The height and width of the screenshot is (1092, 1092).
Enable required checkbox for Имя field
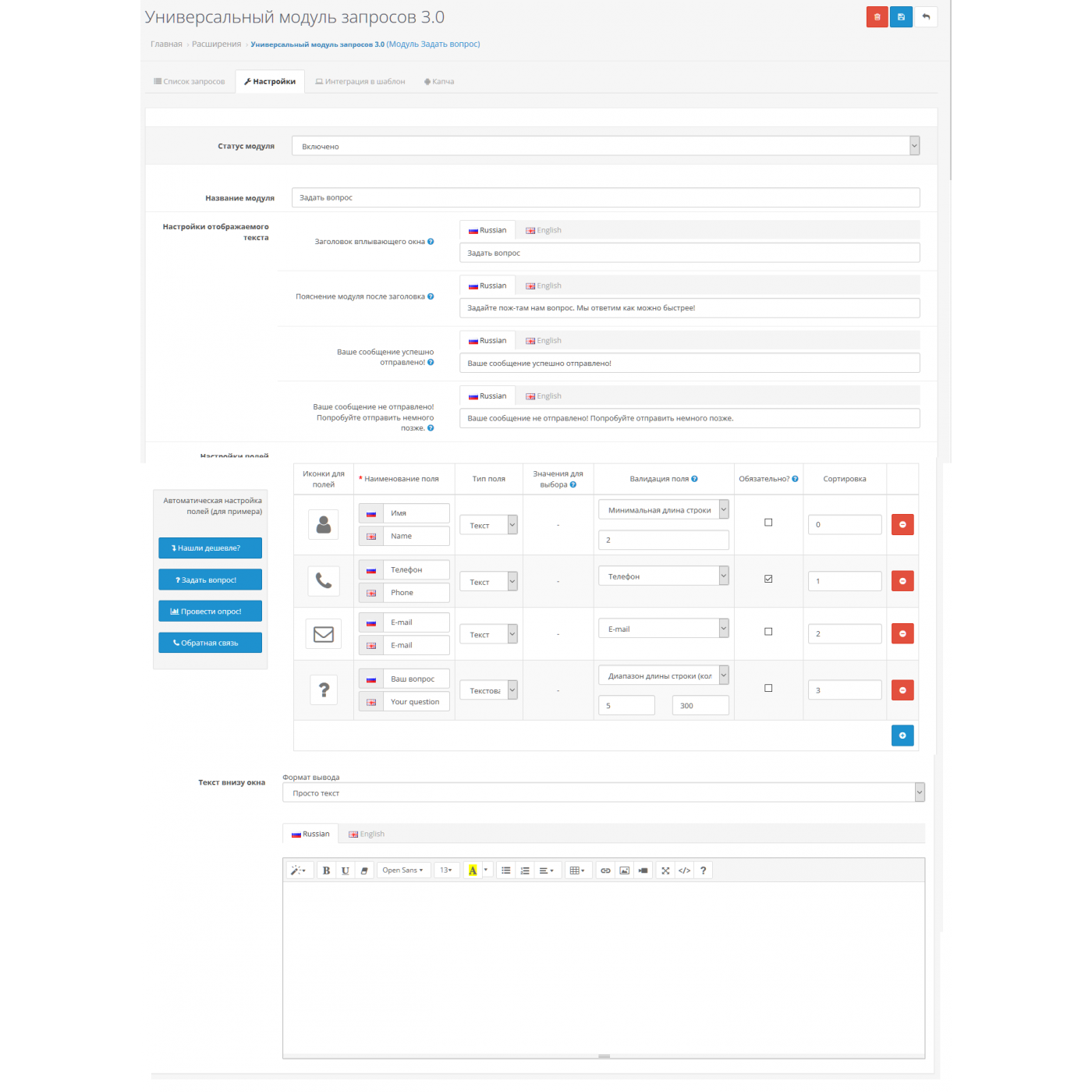(x=768, y=523)
